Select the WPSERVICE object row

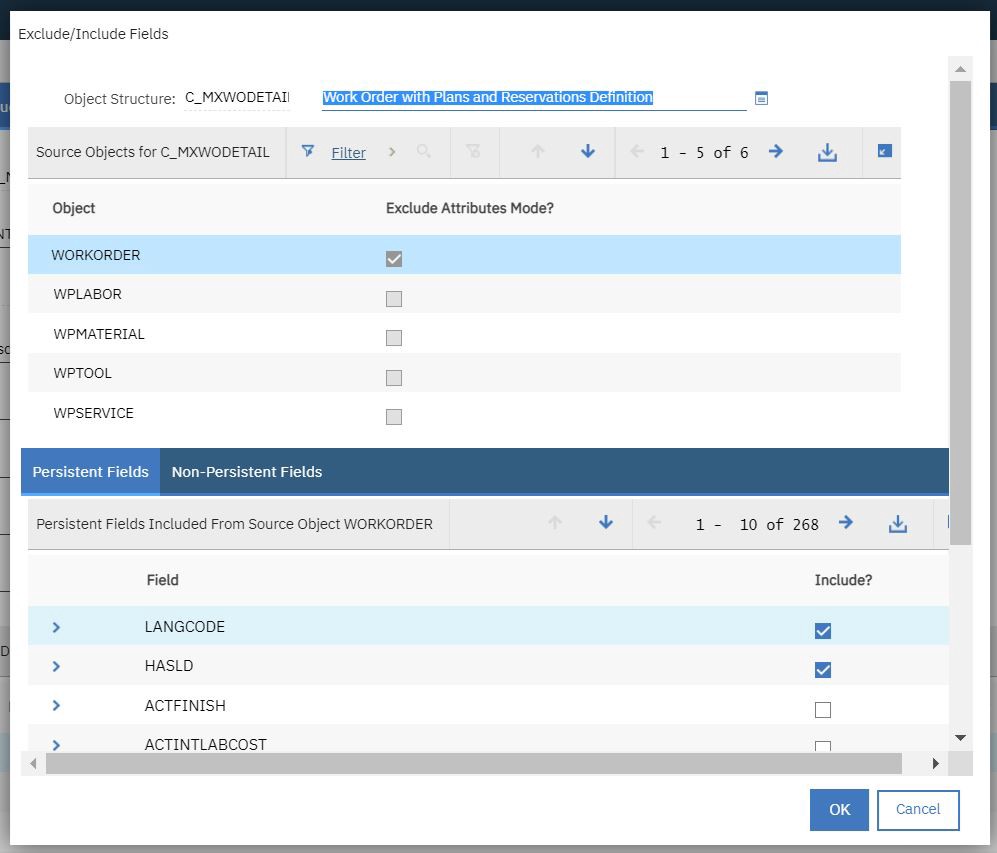point(464,413)
